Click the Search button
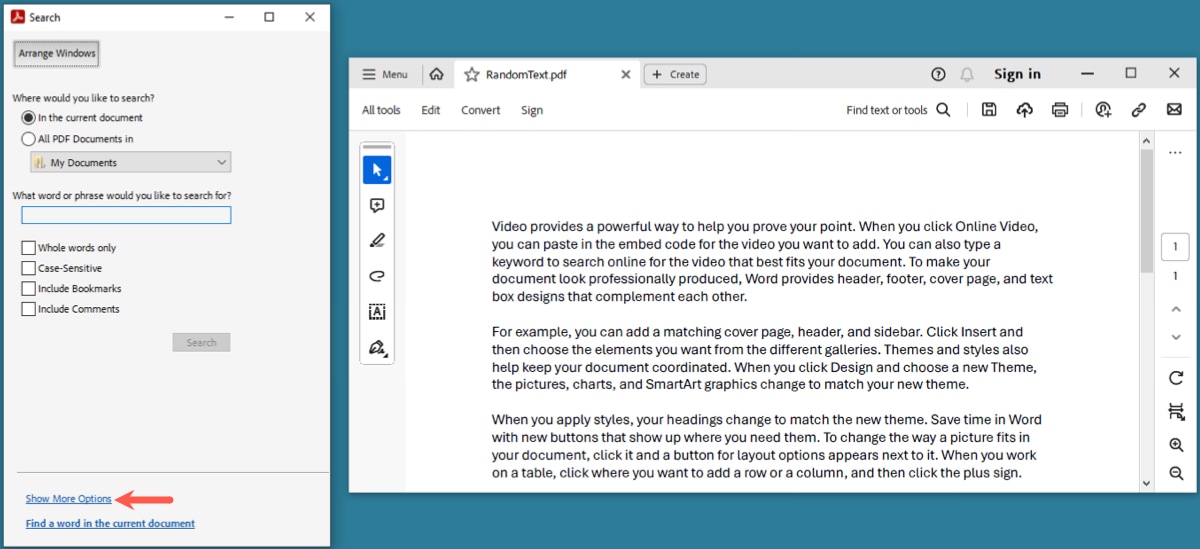 tap(201, 342)
